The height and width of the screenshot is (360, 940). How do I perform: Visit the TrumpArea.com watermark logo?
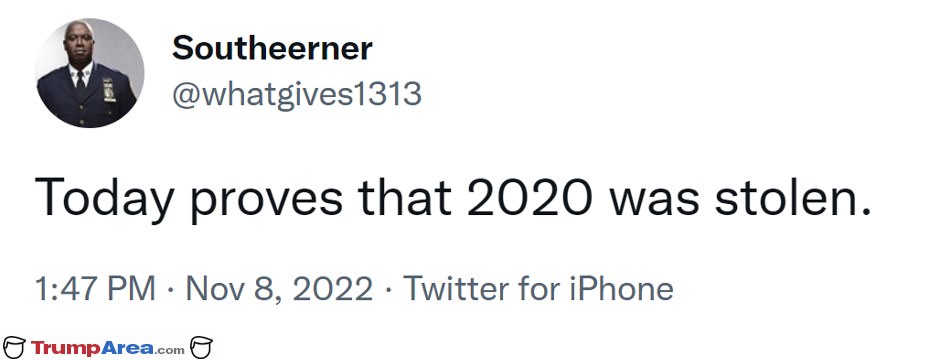tap(108, 347)
